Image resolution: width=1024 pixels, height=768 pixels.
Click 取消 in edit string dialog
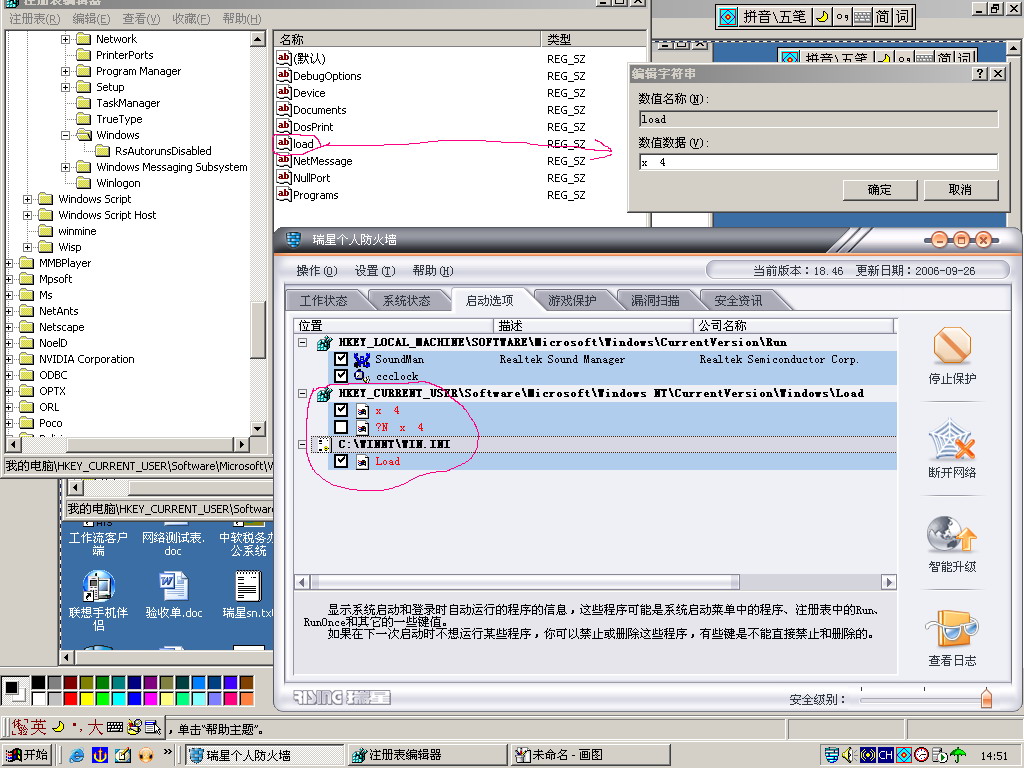[960, 189]
